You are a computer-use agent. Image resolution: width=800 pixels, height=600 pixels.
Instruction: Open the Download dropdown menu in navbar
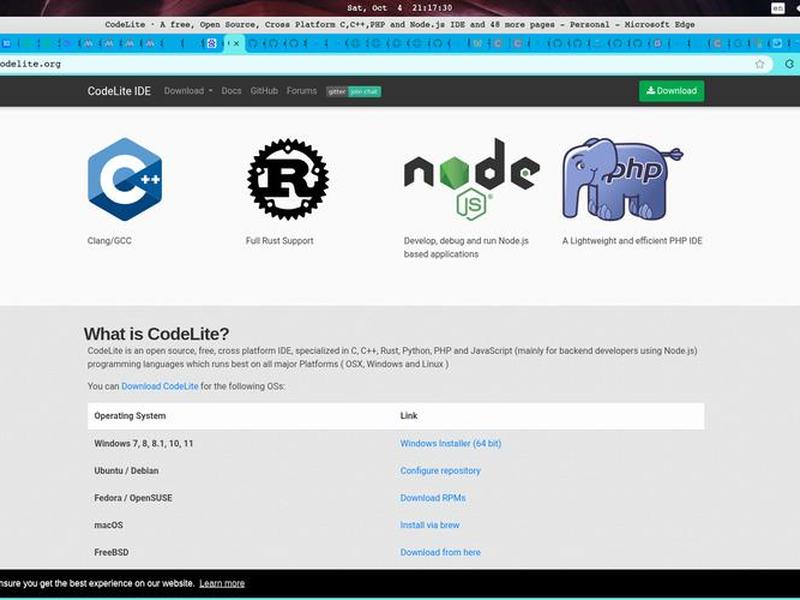pyautogui.click(x=188, y=91)
